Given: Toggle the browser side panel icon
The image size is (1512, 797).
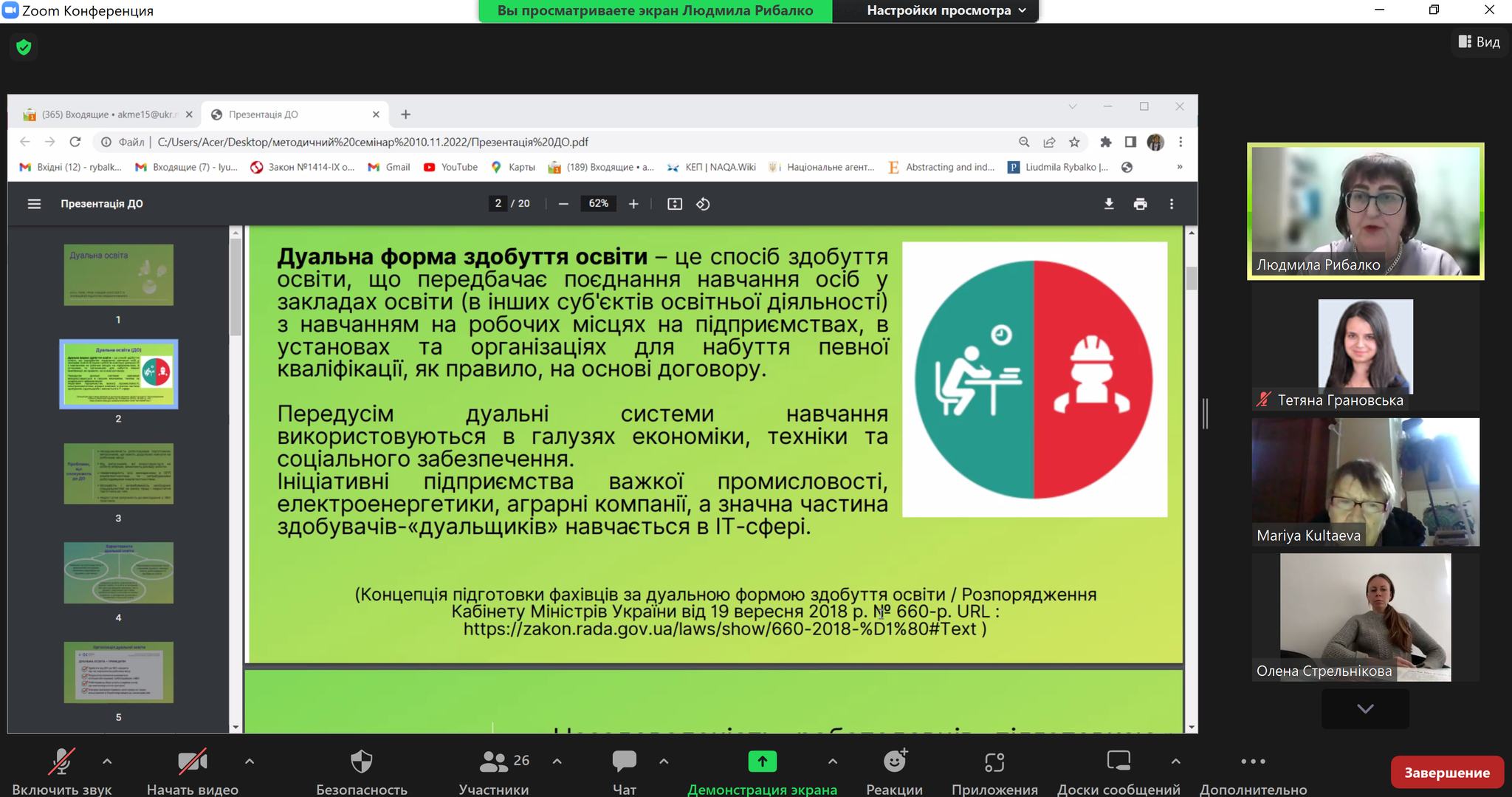Looking at the screenshot, I should click(1130, 142).
